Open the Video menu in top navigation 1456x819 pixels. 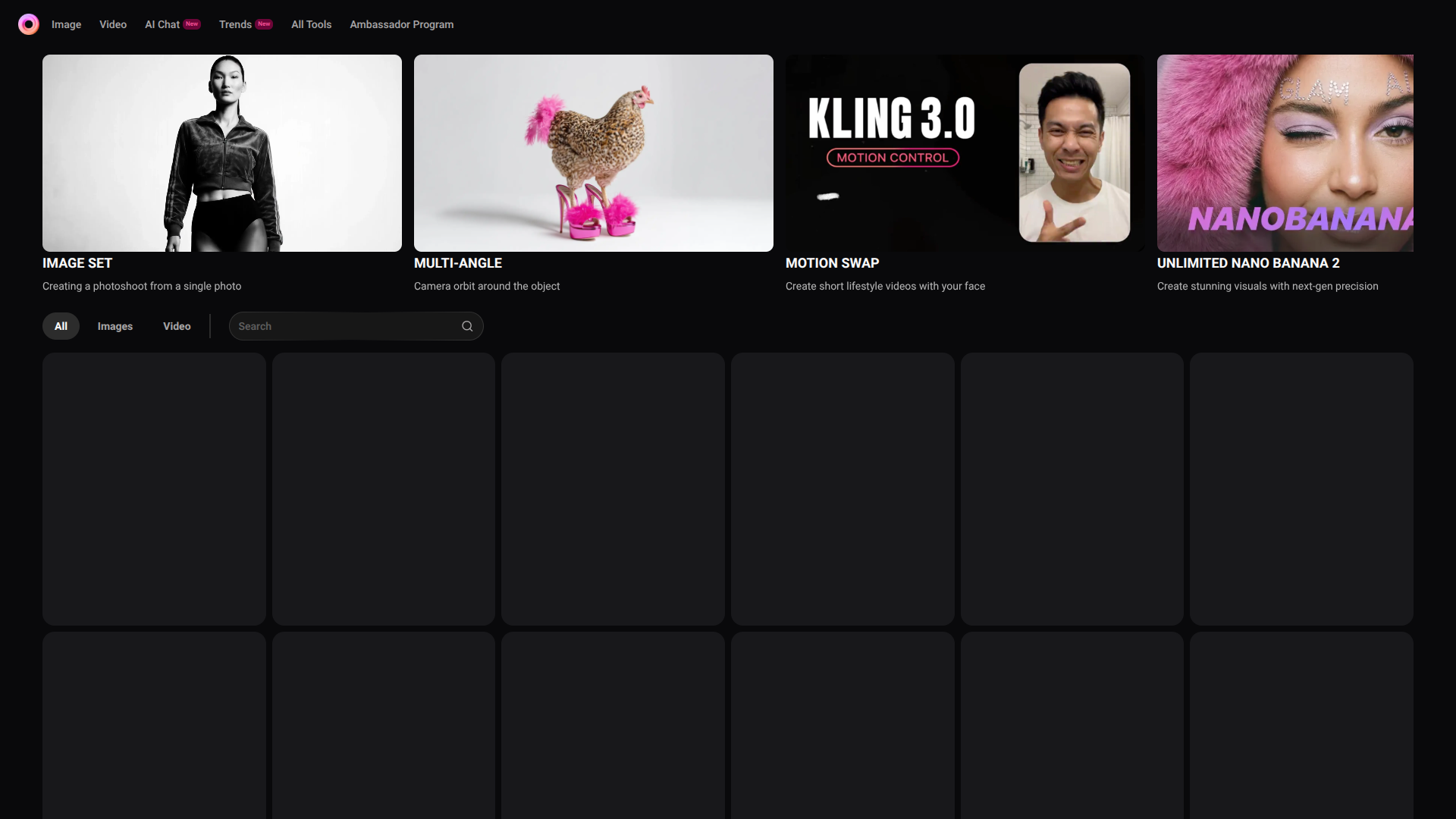(x=113, y=24)
